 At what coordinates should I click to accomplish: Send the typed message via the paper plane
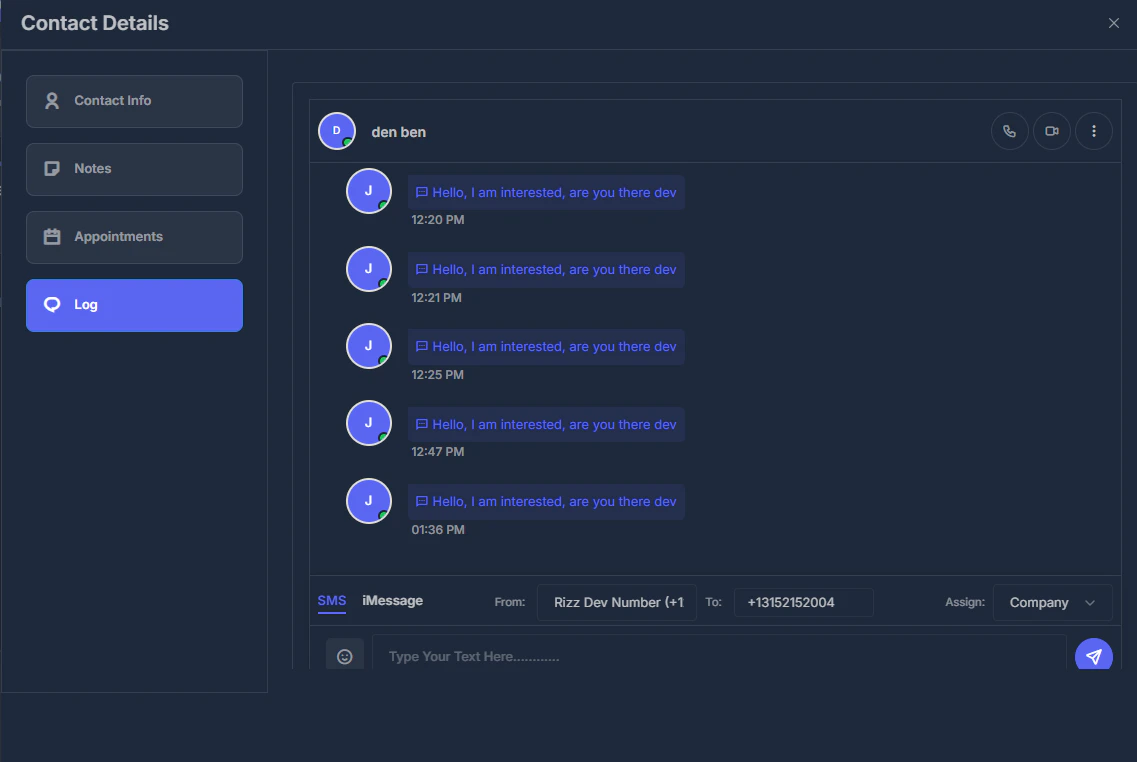pyautogui.click(x=1093, y=655)
